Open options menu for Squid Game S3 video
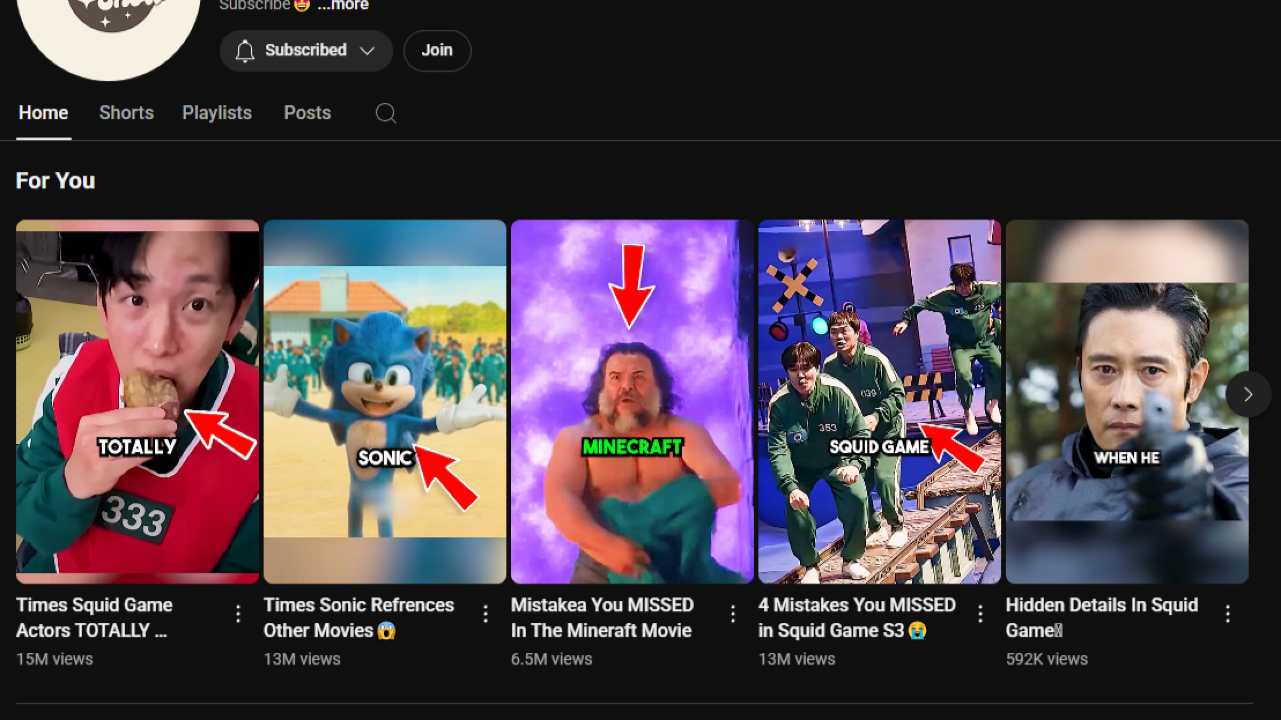The height and width of the screenshot is (720, 1281). [x=980, y=612]
